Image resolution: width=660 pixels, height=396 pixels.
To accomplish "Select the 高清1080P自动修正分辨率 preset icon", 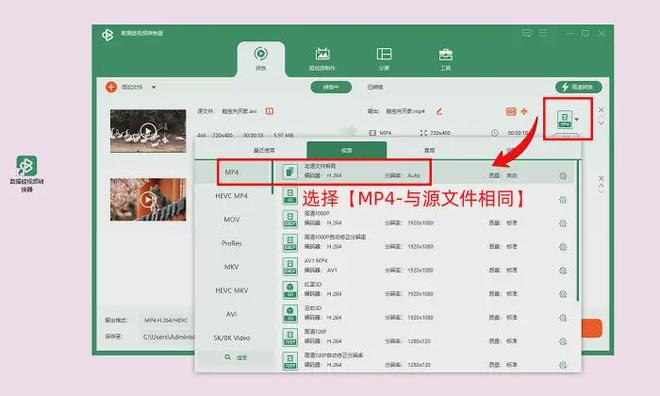I will (290, 243).
